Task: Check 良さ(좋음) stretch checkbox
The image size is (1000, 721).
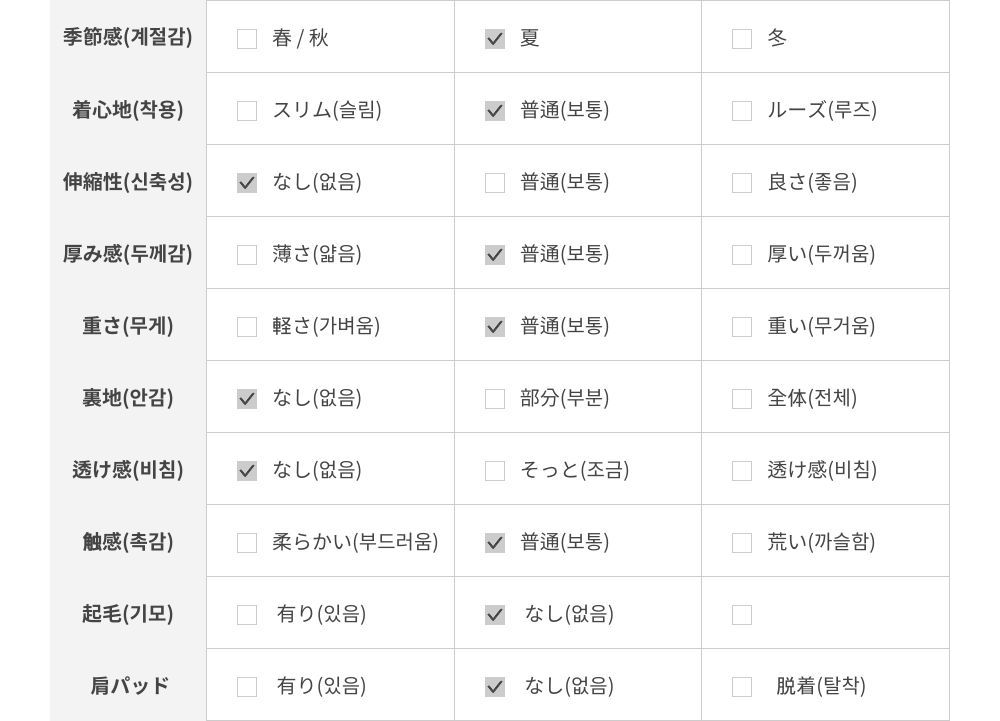Action: (742, 183)
